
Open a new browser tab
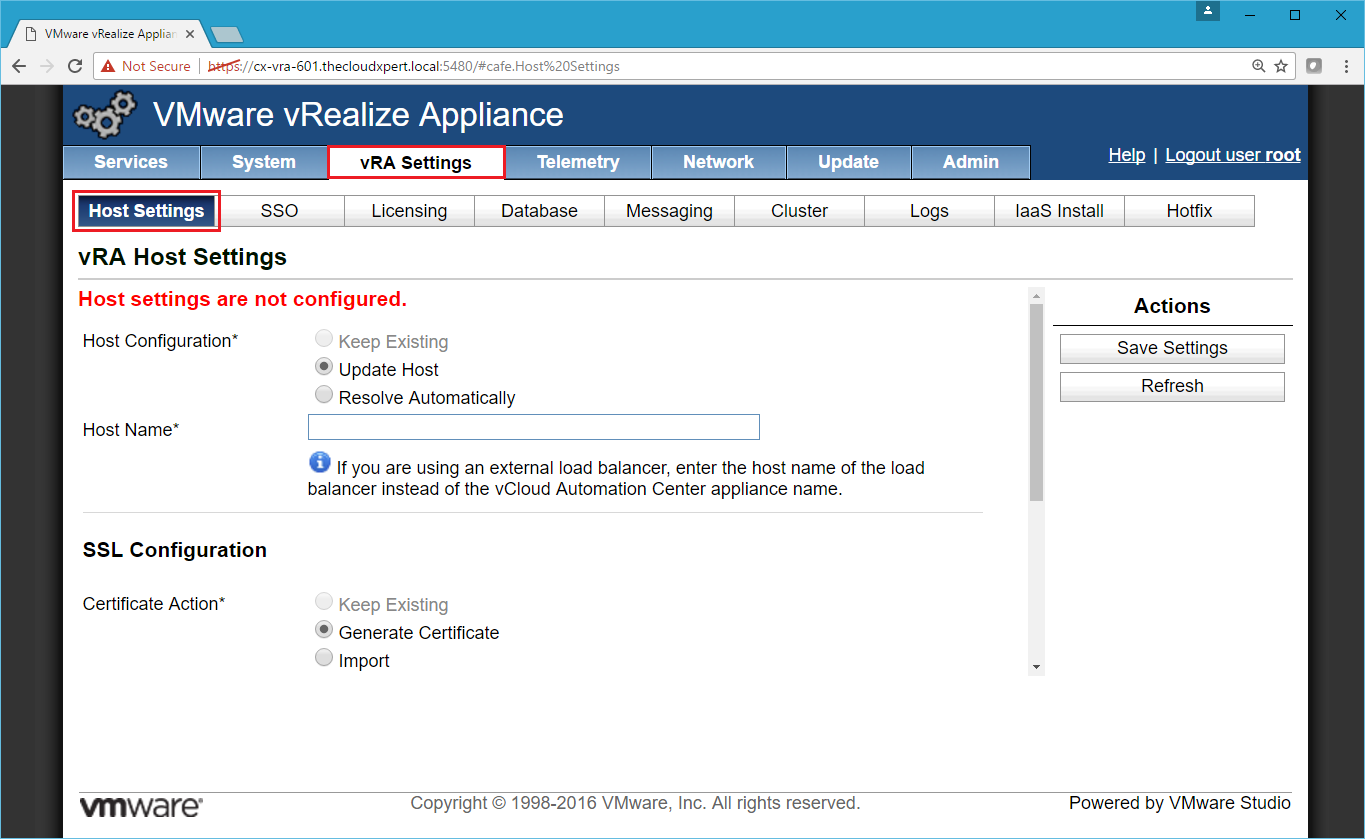click(x=227, y=35)
